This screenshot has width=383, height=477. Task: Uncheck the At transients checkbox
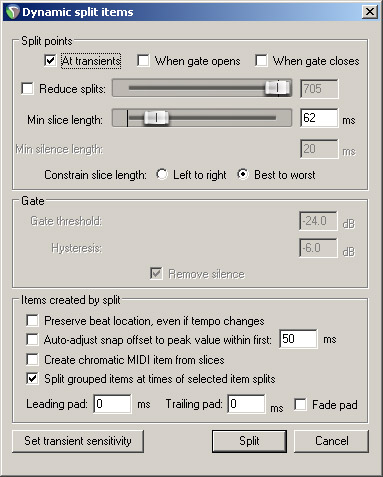click(50, 61)
